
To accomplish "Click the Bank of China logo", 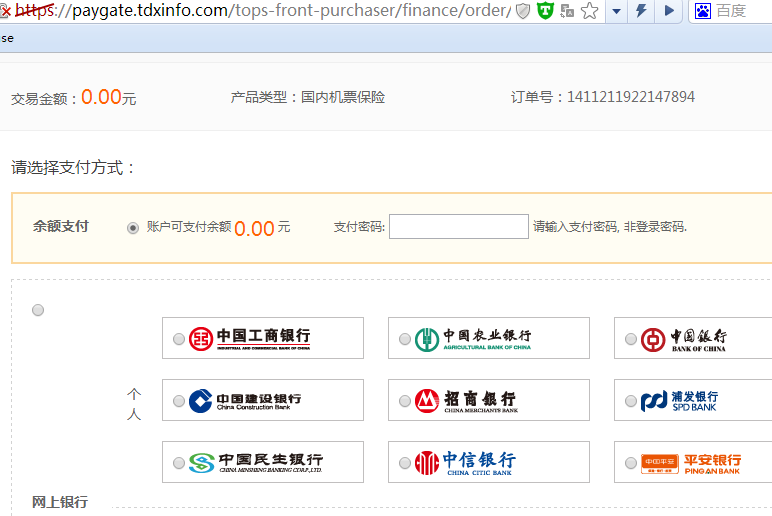I will tap(684, 340).
